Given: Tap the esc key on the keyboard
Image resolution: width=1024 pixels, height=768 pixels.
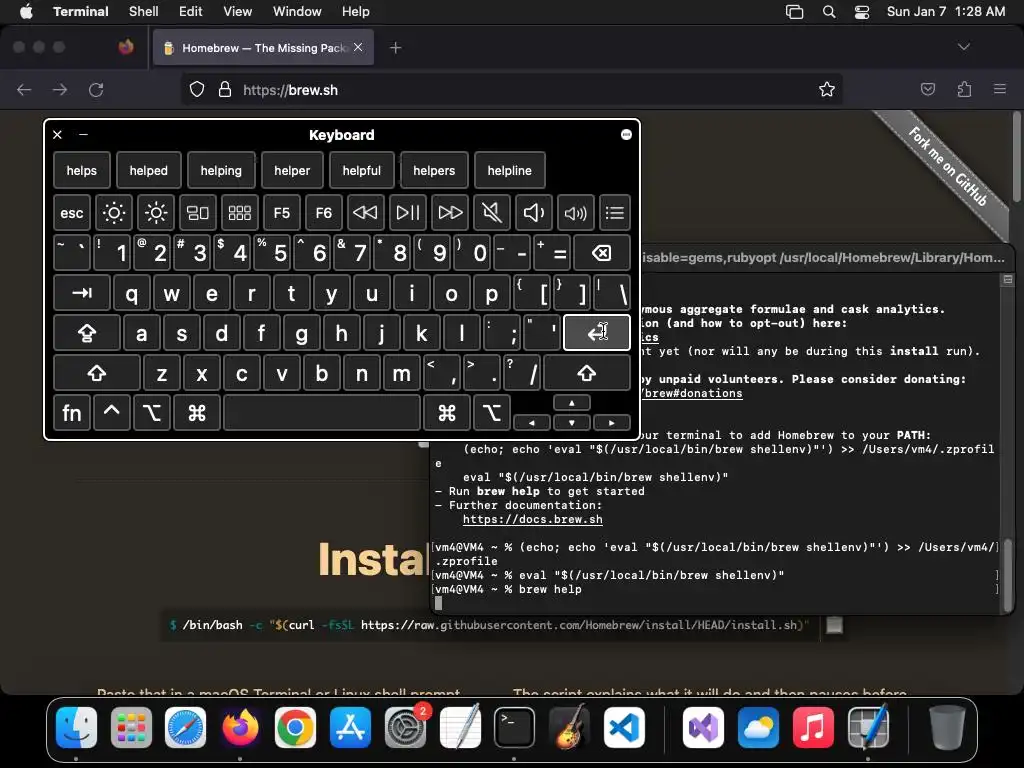Looking at the screenshot, I should pyautogui.click(x=72, y=212).
